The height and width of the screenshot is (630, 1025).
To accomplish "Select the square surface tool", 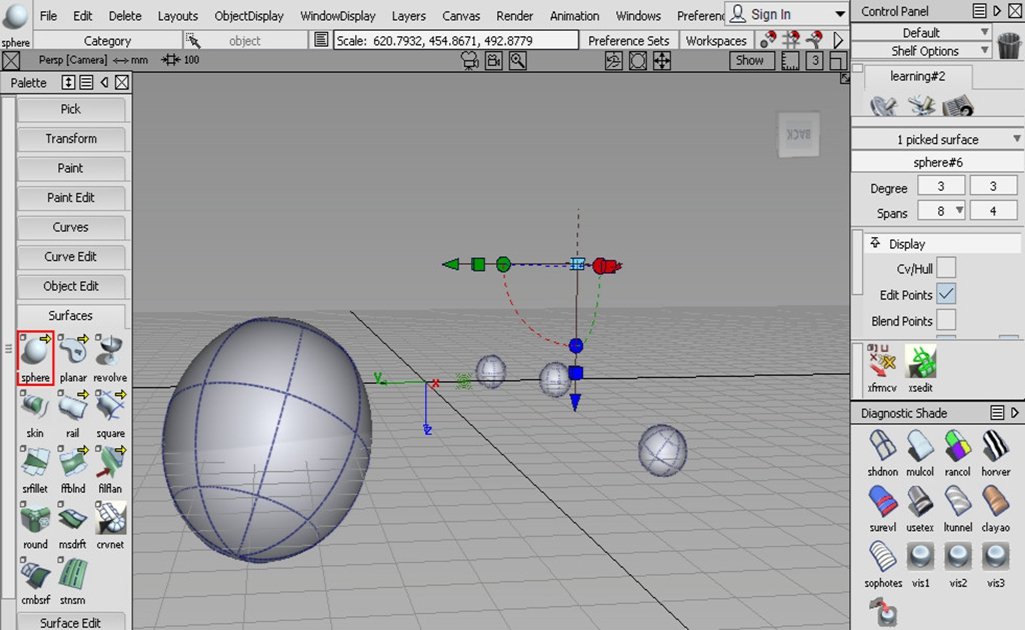I will coord(110,413).
